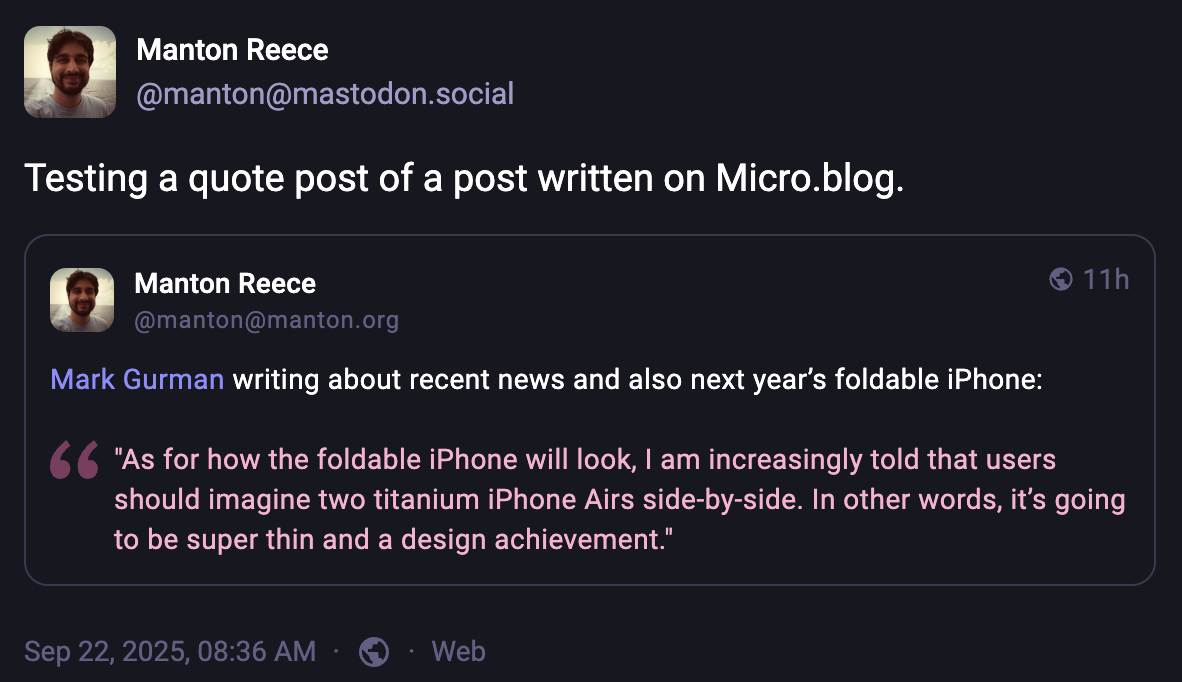This screenshot has width=1182, height=682.
Task: Open the top Manton Reece display name
Action: click(232, 49)
